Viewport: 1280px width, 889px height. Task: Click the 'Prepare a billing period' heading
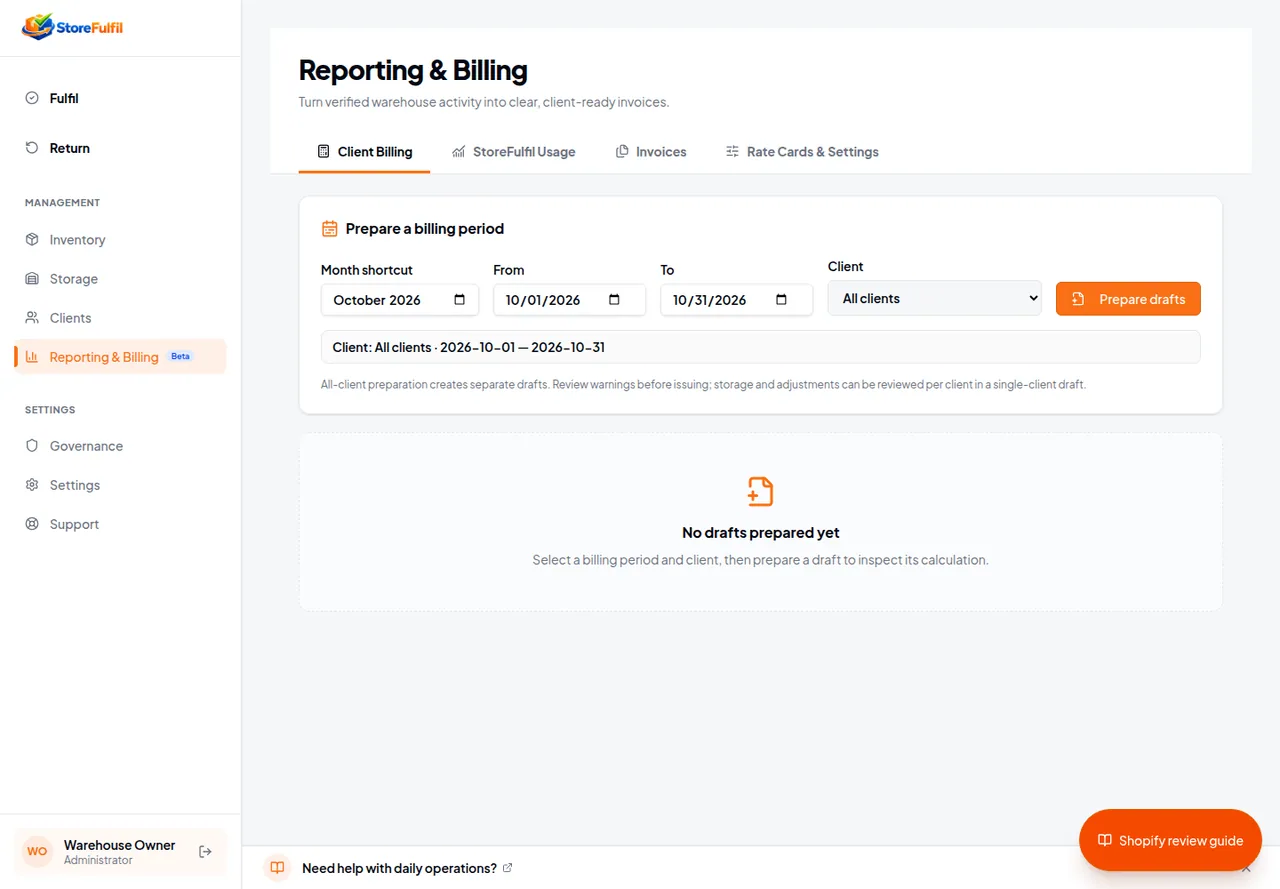point(425,229)
